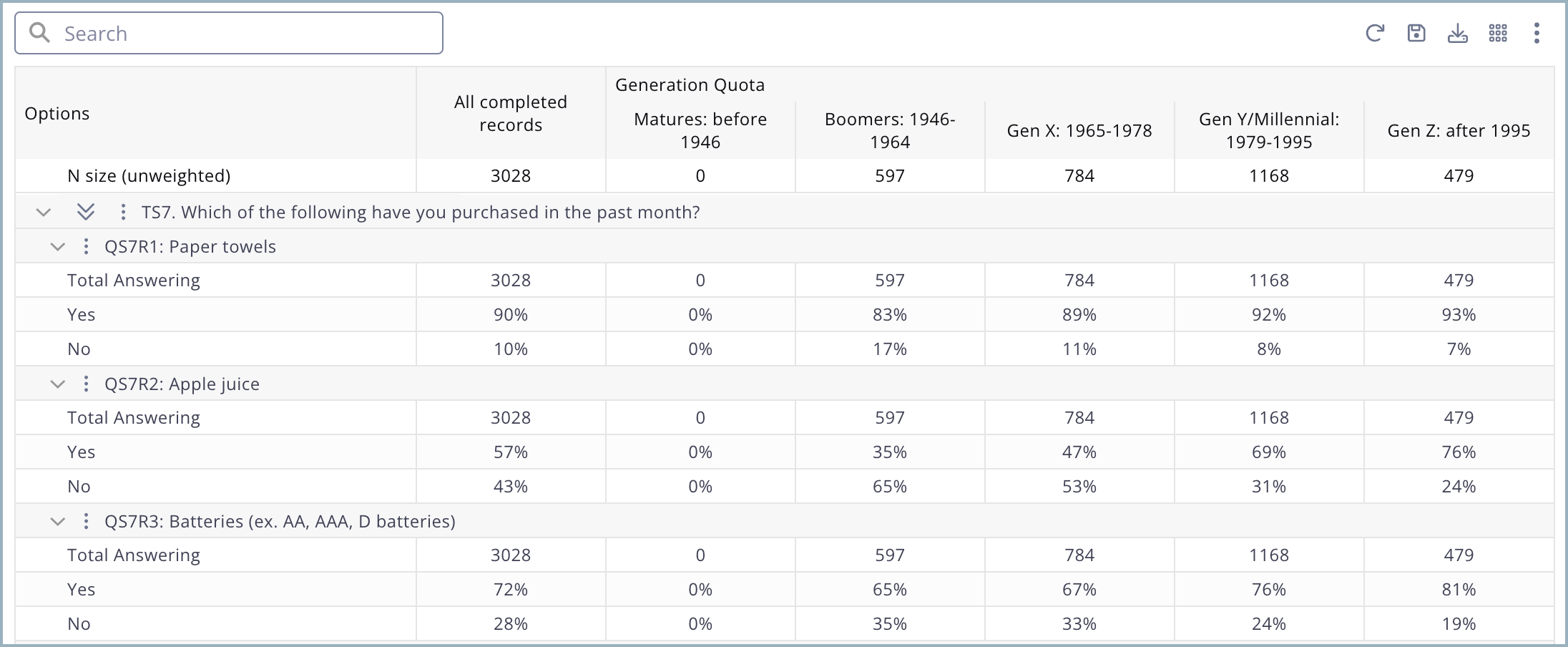Open the QS7R3 Batteries options menu

(86, 521)
